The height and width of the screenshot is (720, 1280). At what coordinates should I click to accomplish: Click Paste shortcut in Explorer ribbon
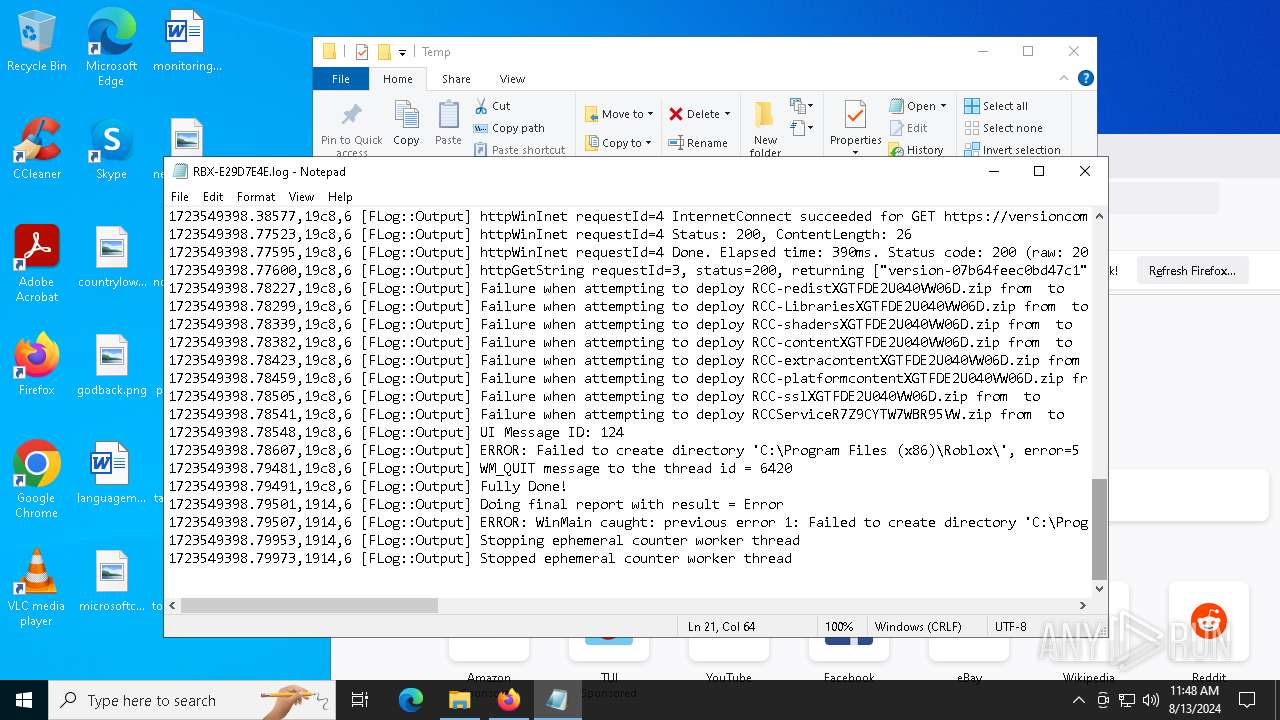519,150
